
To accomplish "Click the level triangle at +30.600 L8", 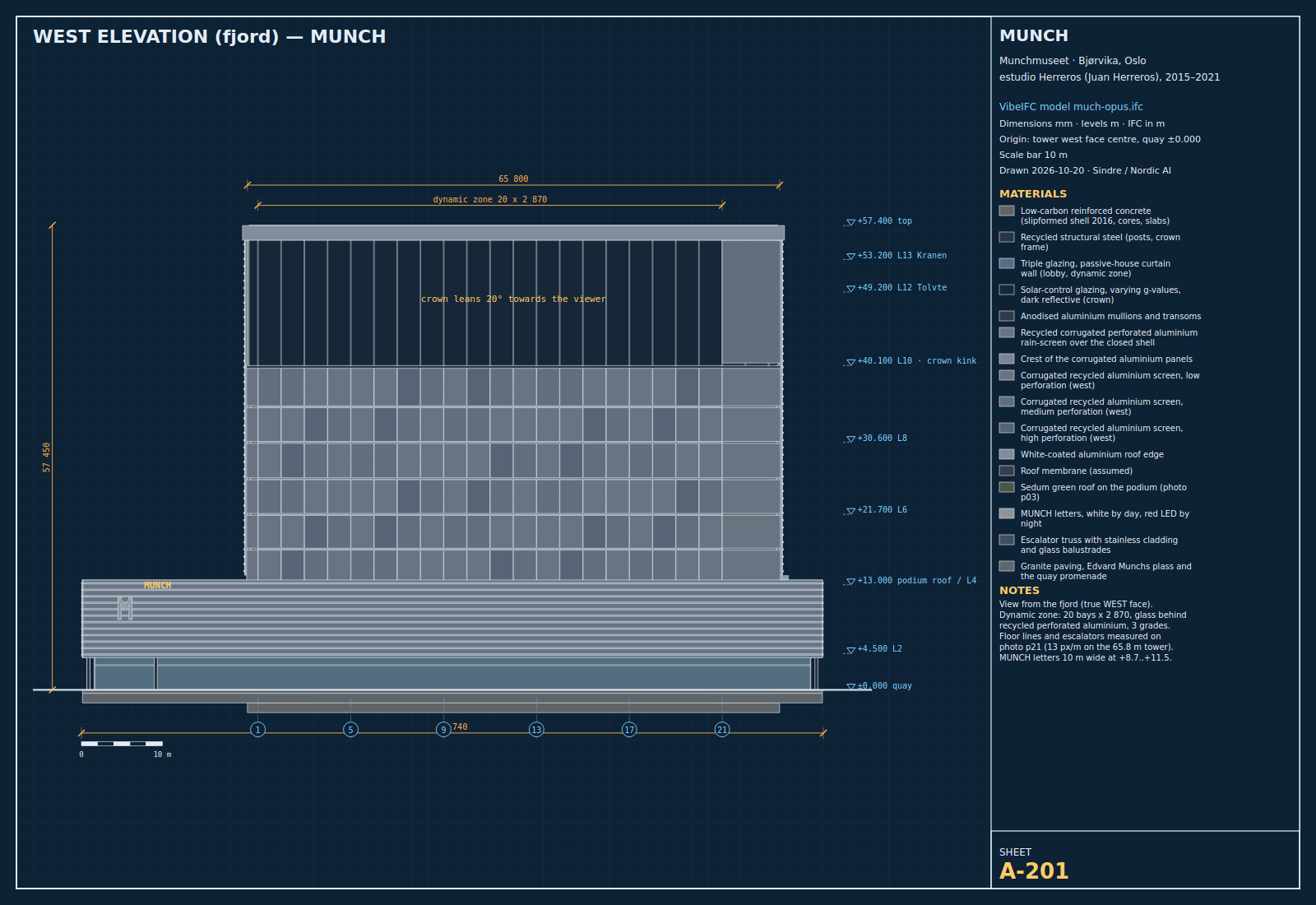I will pos(851,439).
